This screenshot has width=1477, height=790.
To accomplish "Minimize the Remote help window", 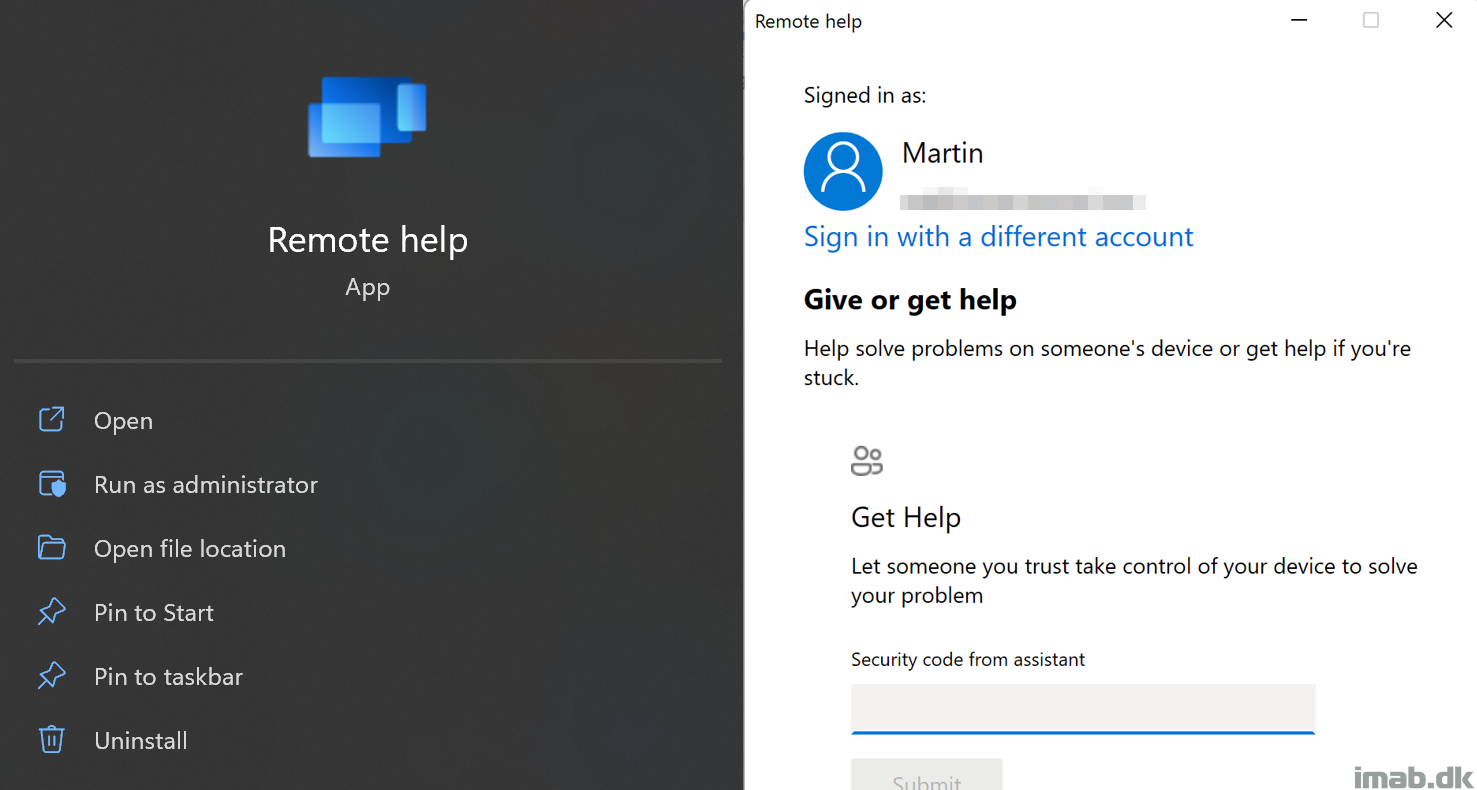I will 1299,20.
